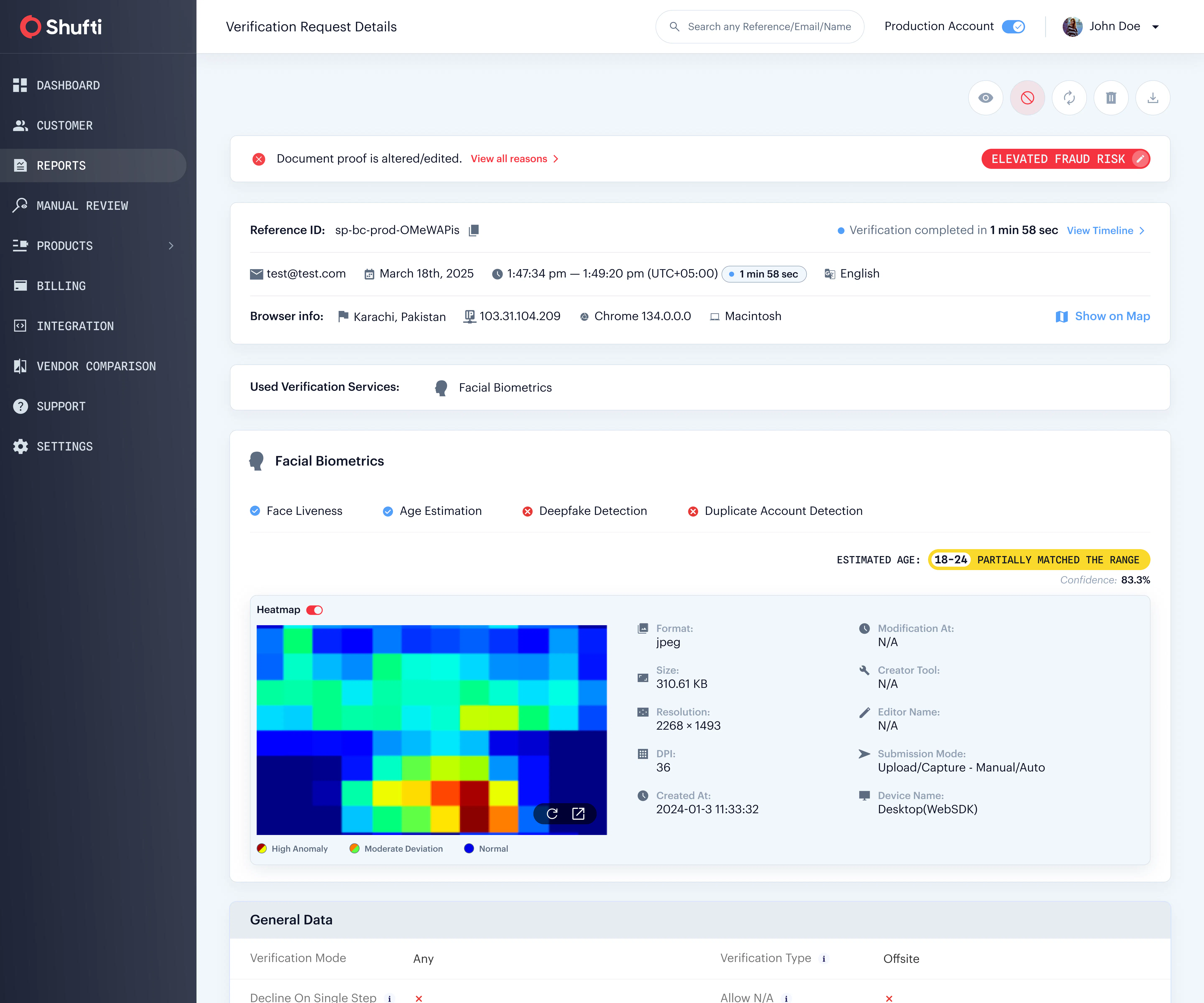Click the Resolution value 2268 × 1493

(689, 726)
